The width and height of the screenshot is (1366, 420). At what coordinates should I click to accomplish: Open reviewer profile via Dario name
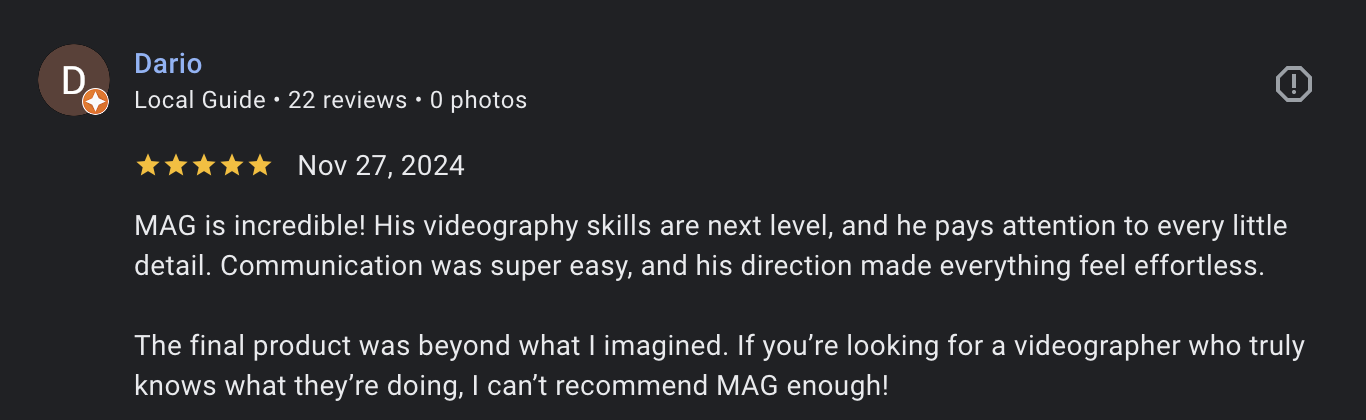coord(168,64)
